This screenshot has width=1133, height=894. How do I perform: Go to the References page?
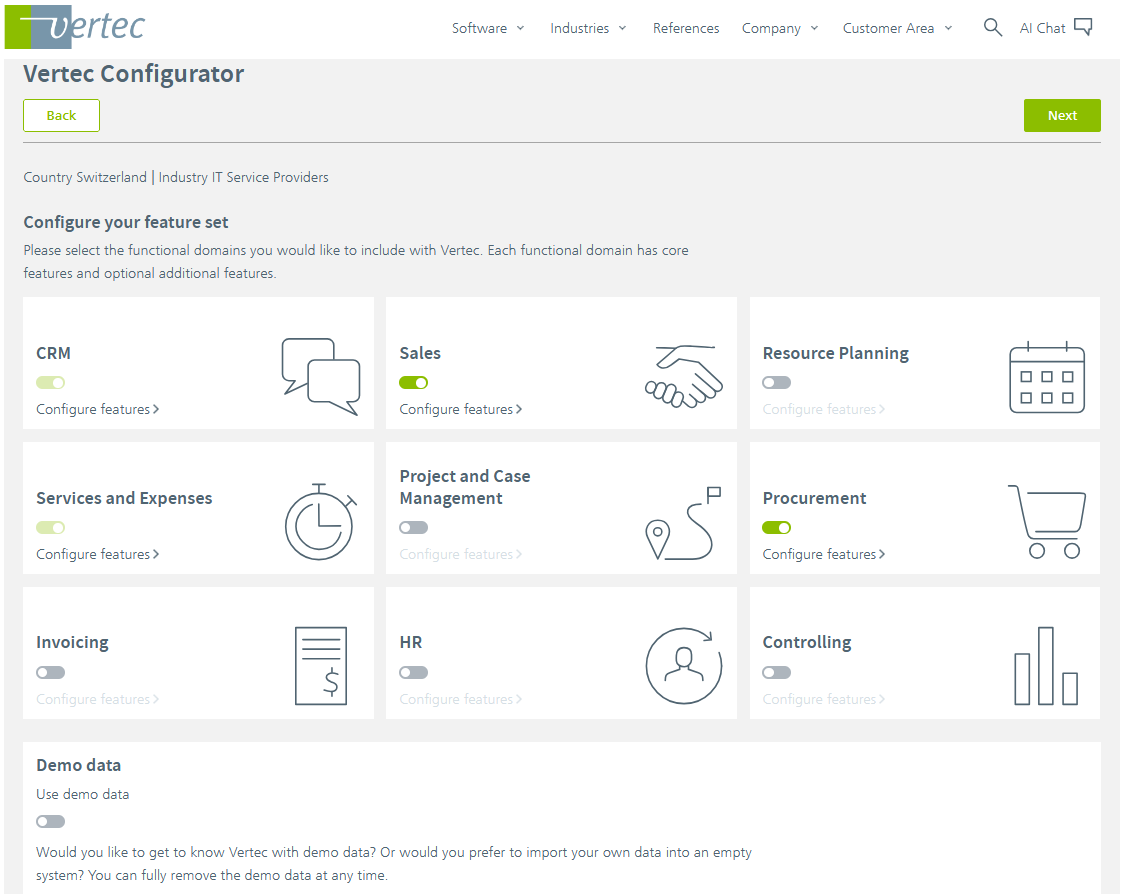point(686,28)
